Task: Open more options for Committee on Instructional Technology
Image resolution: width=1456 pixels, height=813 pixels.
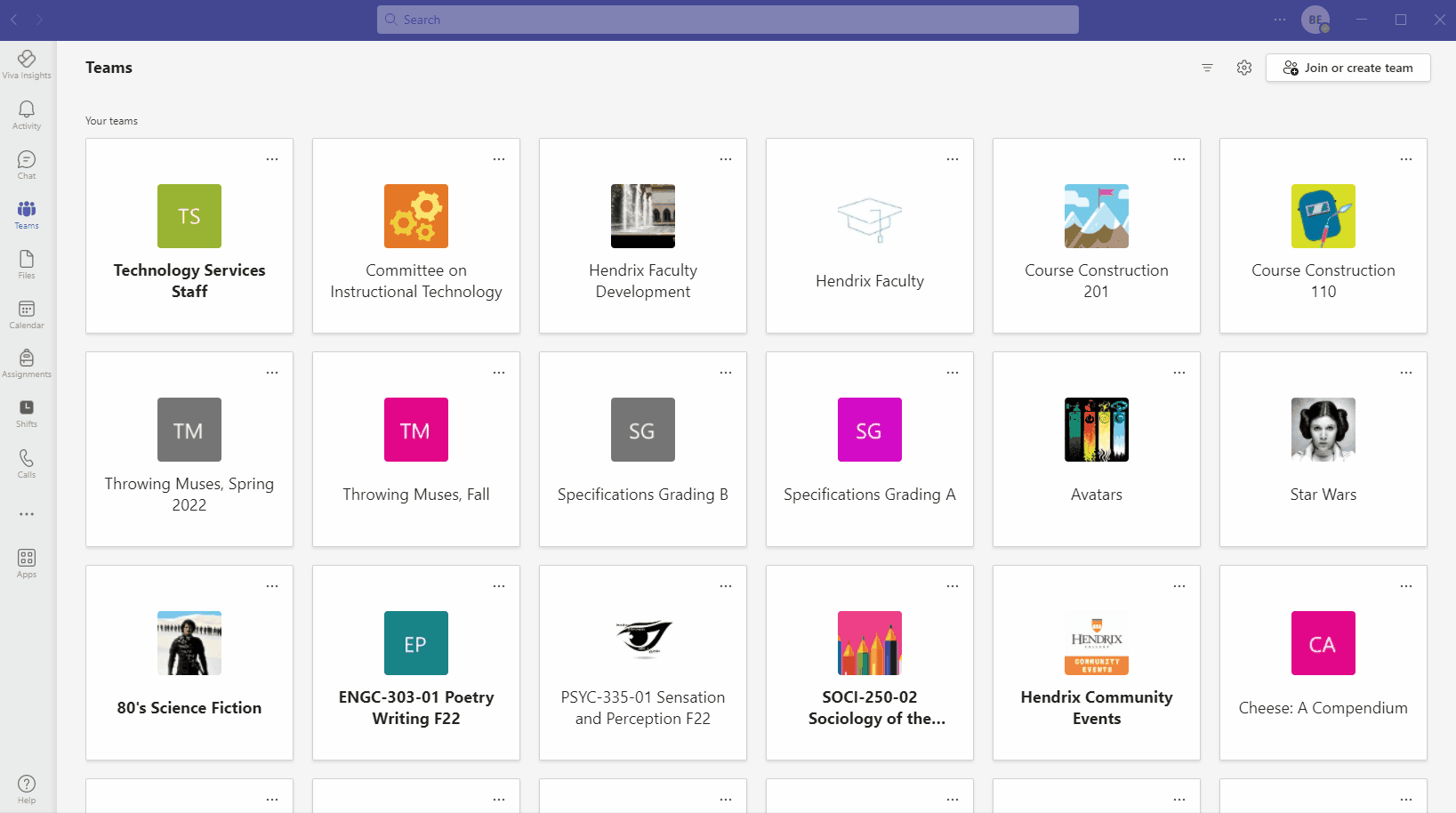Action: point(499,159)
